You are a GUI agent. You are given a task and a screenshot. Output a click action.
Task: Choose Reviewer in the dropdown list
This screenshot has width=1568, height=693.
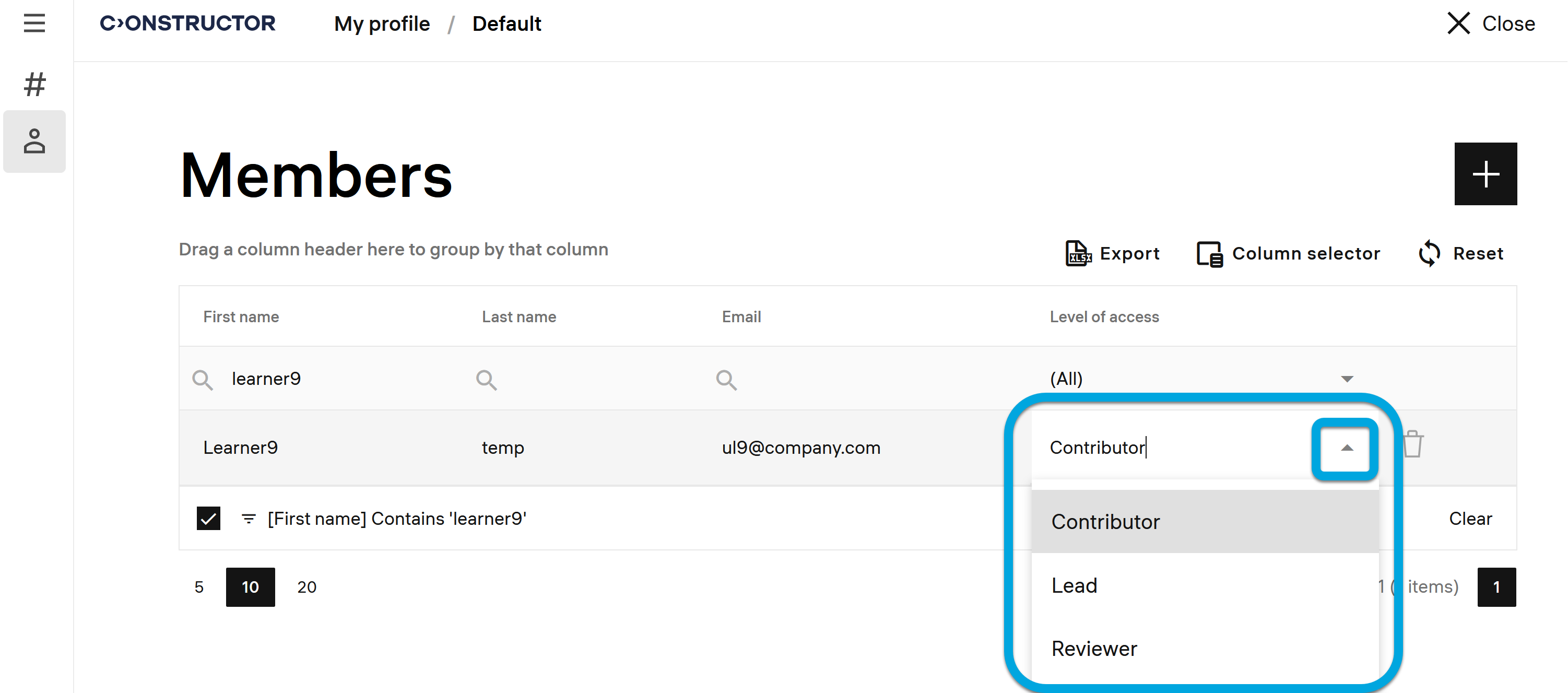click(x=1094, y=649)
